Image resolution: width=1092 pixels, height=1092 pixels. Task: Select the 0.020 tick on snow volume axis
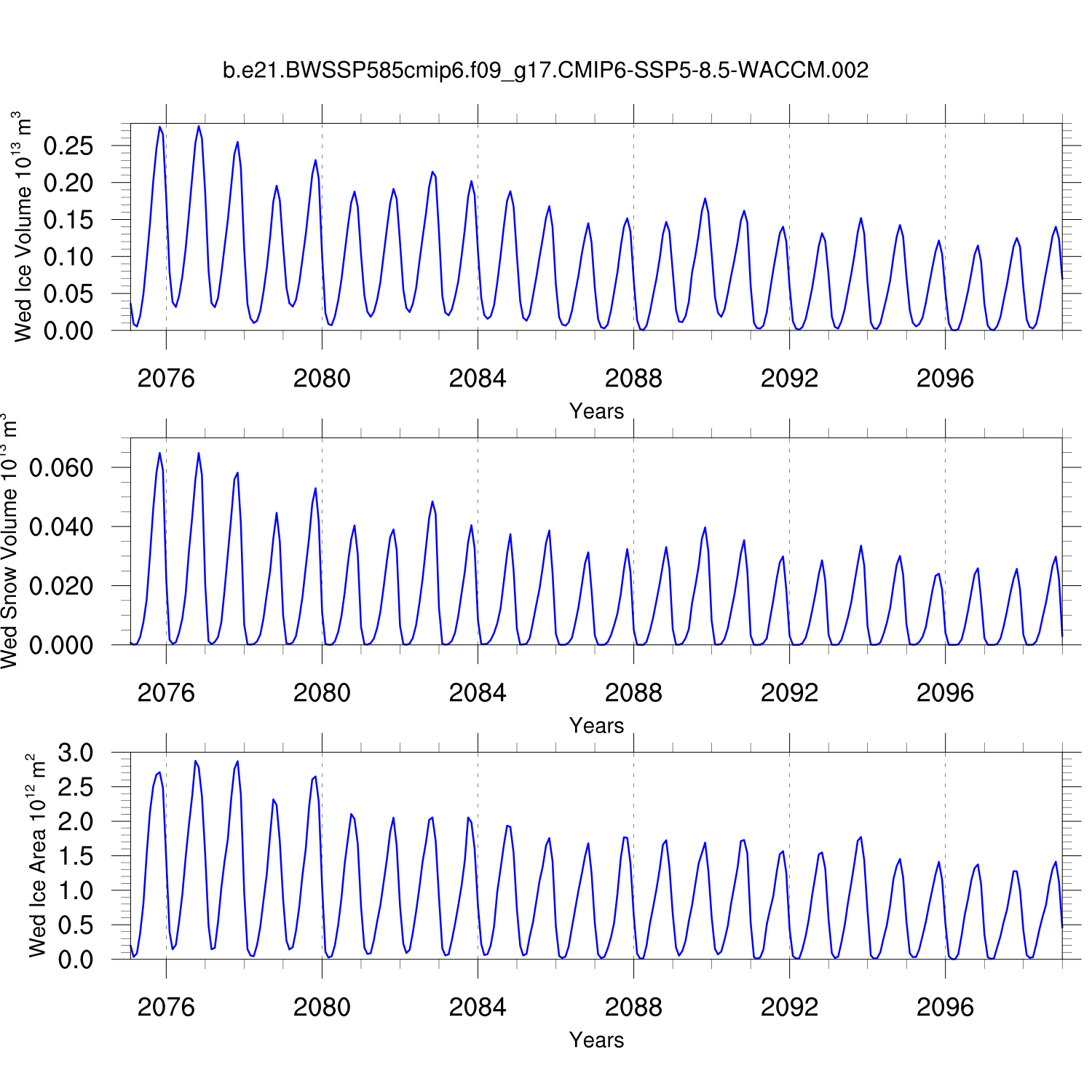click(61, 586)
